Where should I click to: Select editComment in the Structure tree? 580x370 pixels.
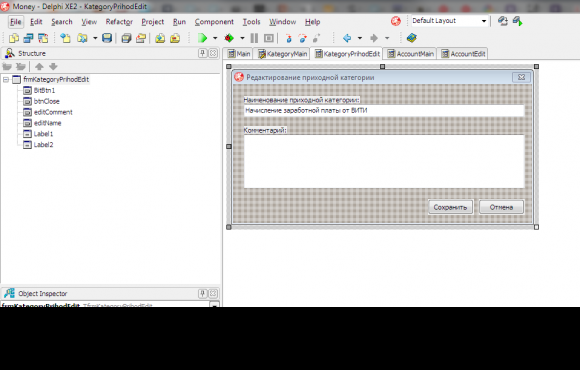53,112
